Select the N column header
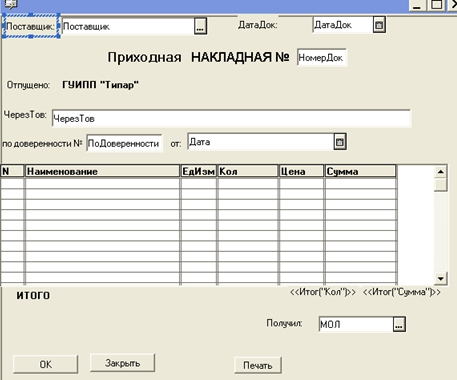Image resolution: width=457 pixels, height=380 pixels. click(x=12, y=171)
